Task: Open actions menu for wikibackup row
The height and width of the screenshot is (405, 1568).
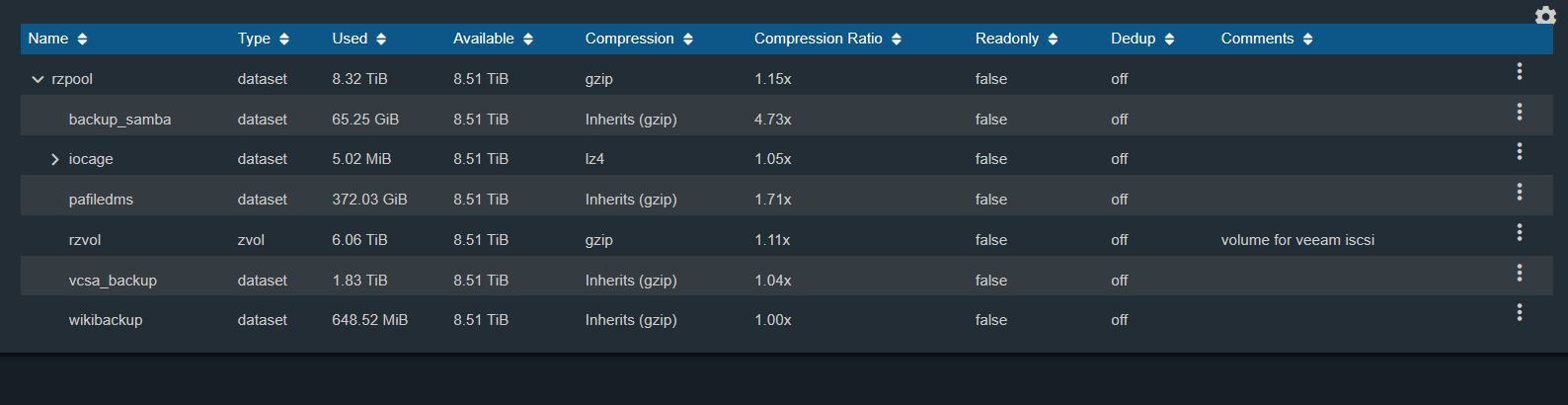Action: [x=1520, y=312]
